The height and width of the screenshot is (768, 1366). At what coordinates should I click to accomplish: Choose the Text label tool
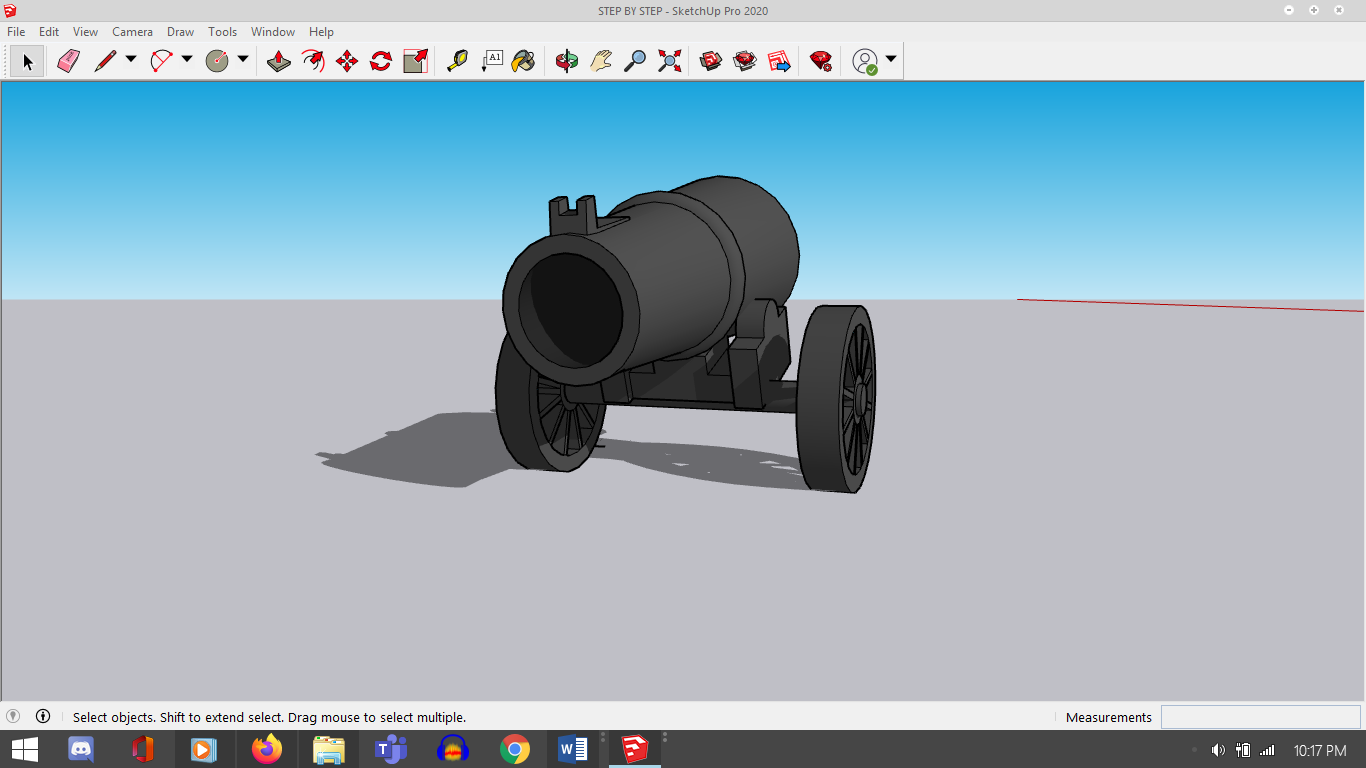click(x=491, y=61)
